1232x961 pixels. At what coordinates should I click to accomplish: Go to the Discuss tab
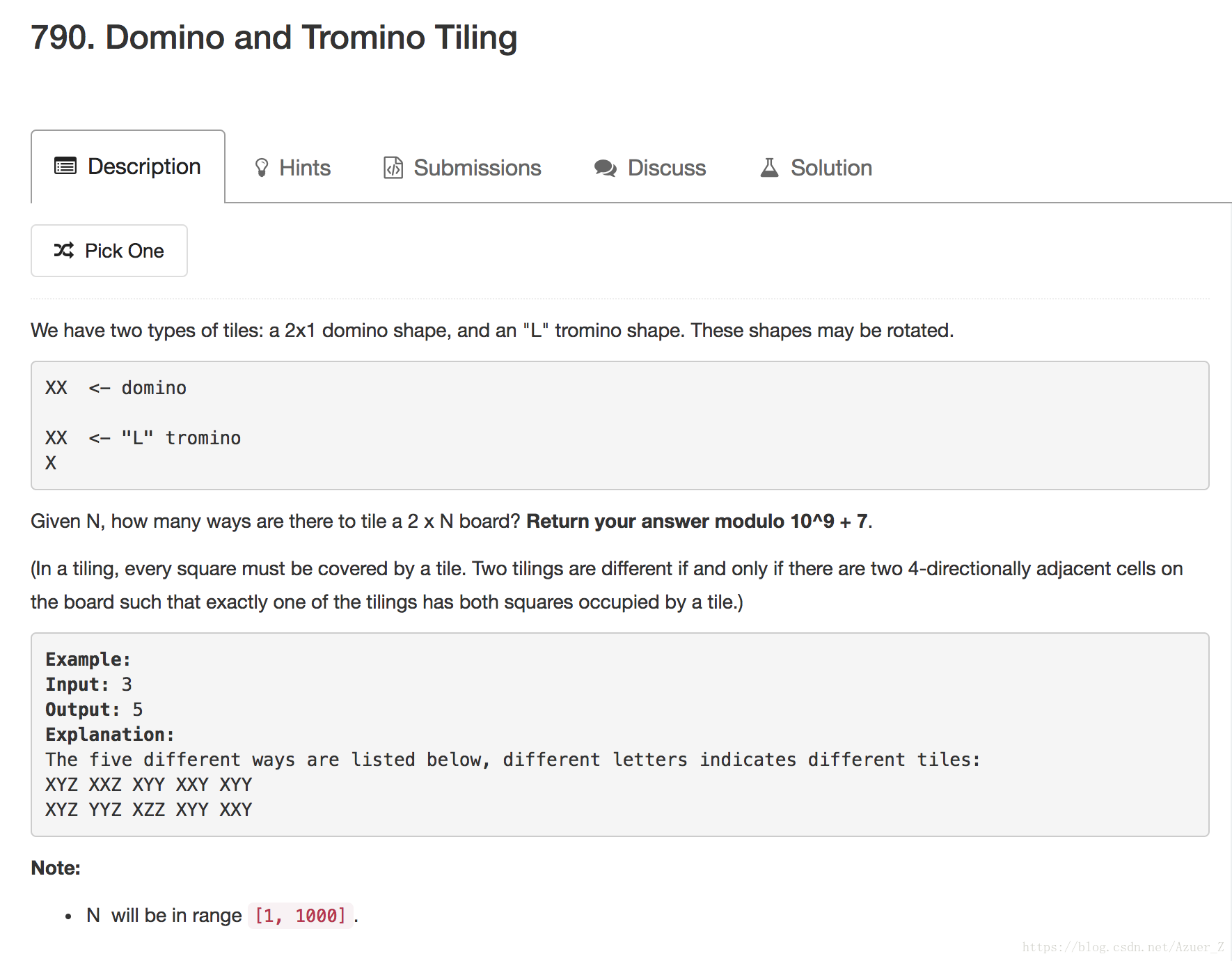click(666, 167)
